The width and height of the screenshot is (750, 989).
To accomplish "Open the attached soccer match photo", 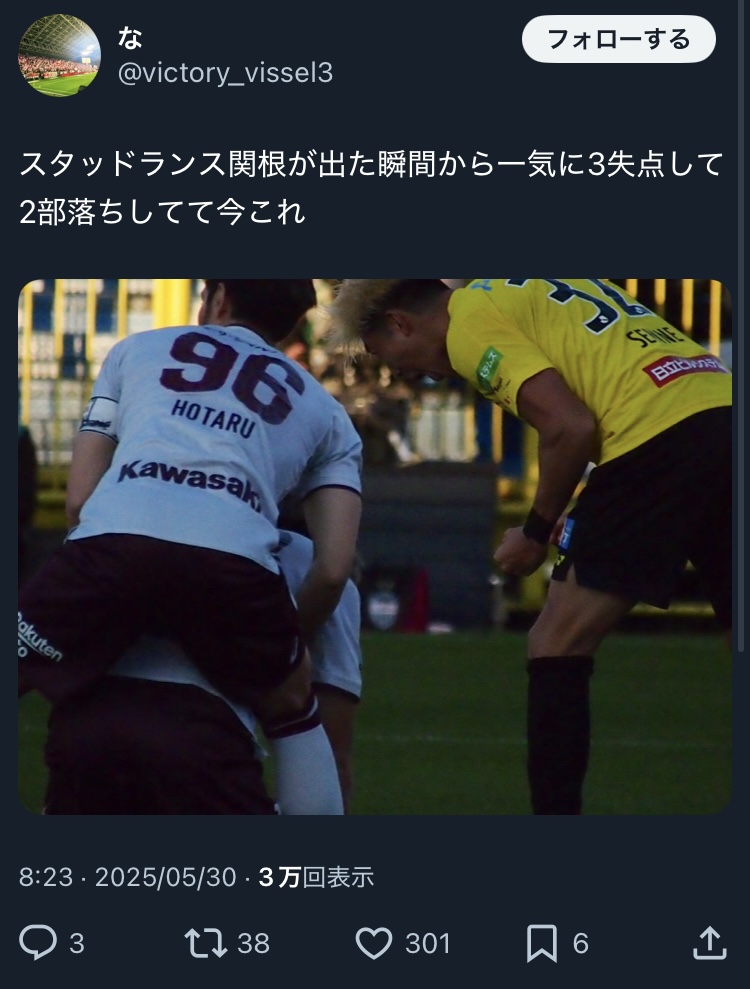I will tap(375, 547).
